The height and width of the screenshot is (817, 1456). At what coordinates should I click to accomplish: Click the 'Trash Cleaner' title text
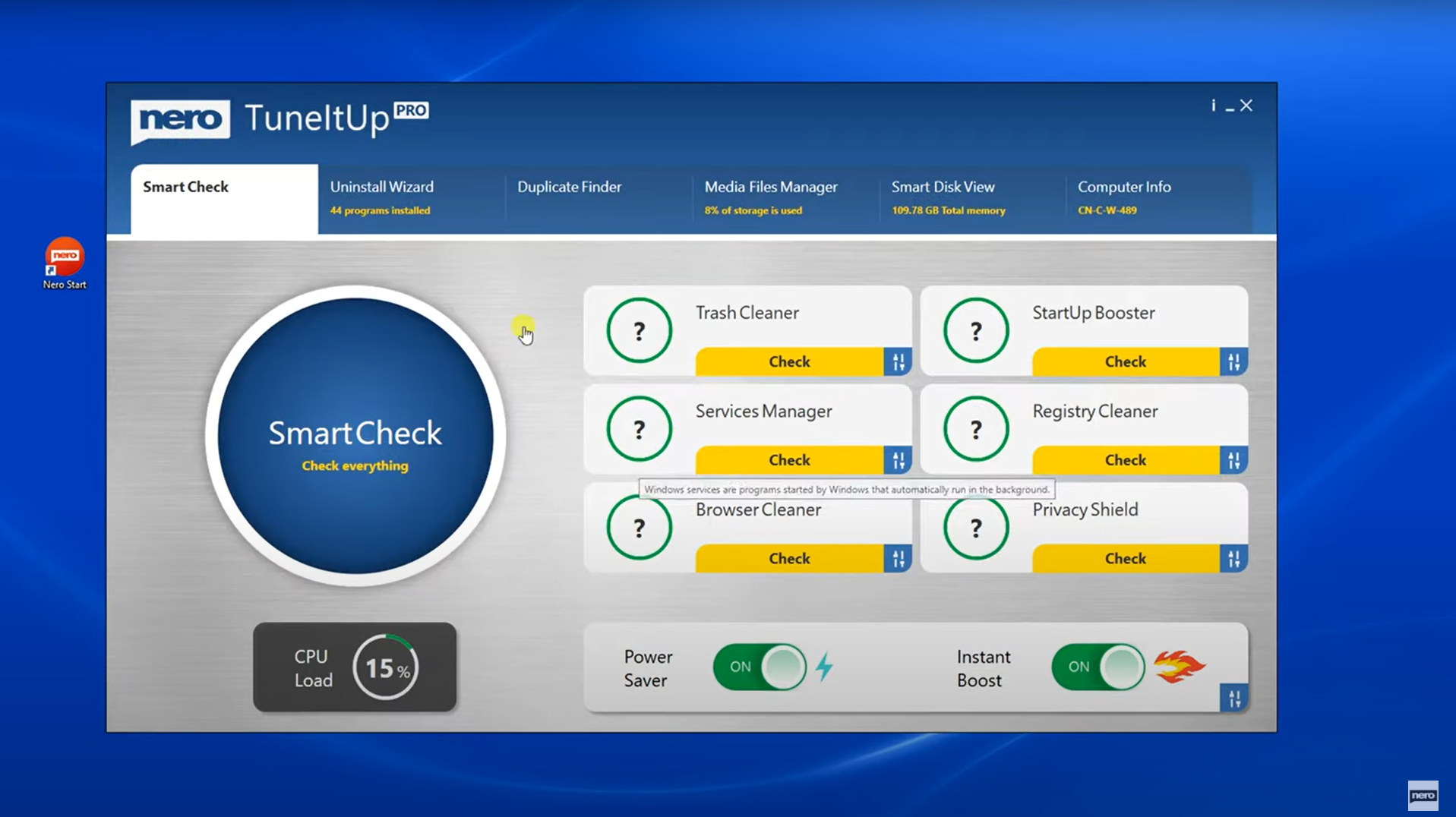pos(747,313)
